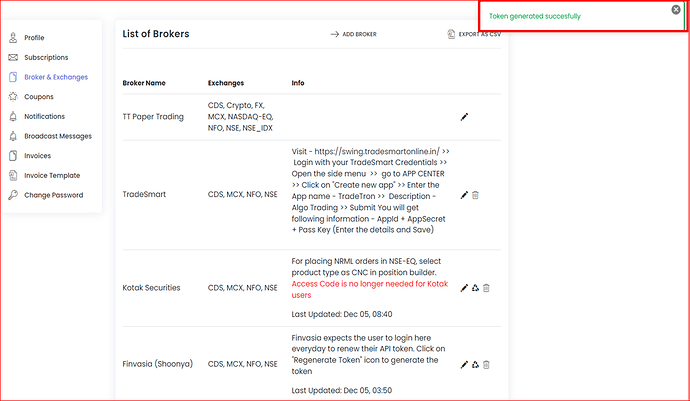Click the Invoice Template file icon
690x401 pixels.
coord(13,175)
